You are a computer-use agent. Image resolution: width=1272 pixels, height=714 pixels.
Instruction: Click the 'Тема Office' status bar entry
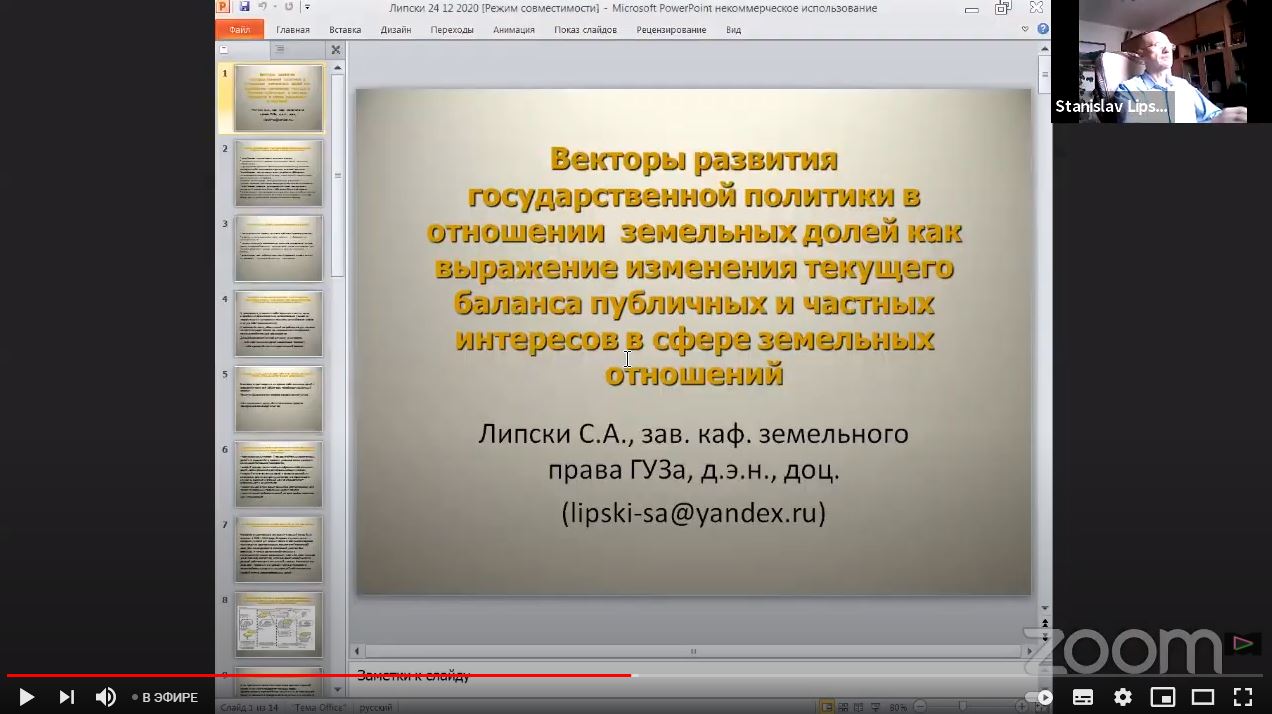pyautogui.click(x=320, y=707)
